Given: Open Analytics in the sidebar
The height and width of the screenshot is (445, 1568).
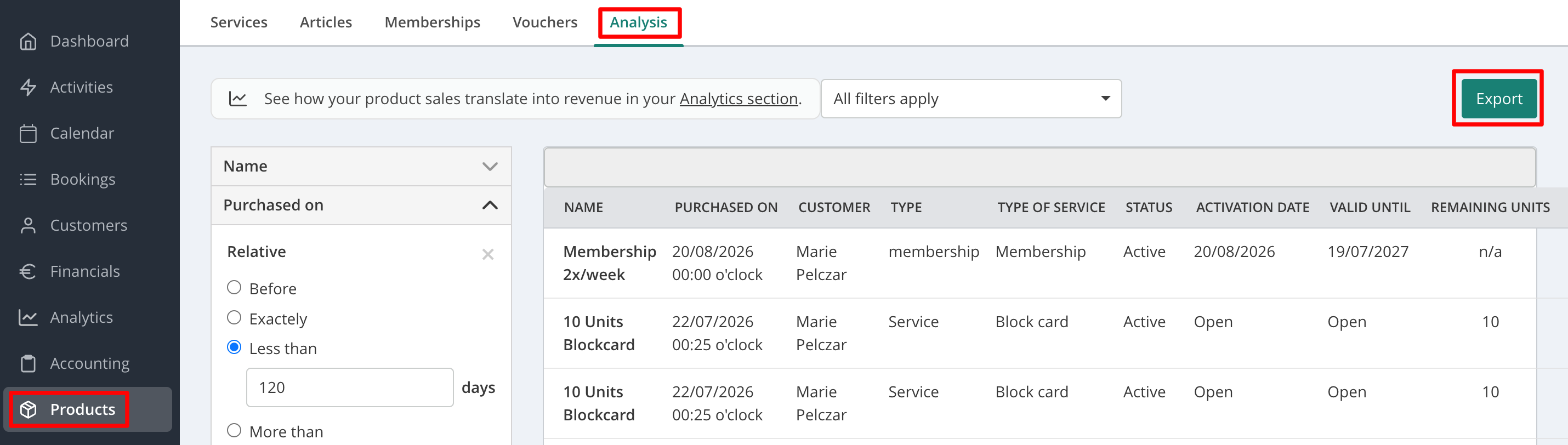Looking at the screenshot, I should [82, 317].
